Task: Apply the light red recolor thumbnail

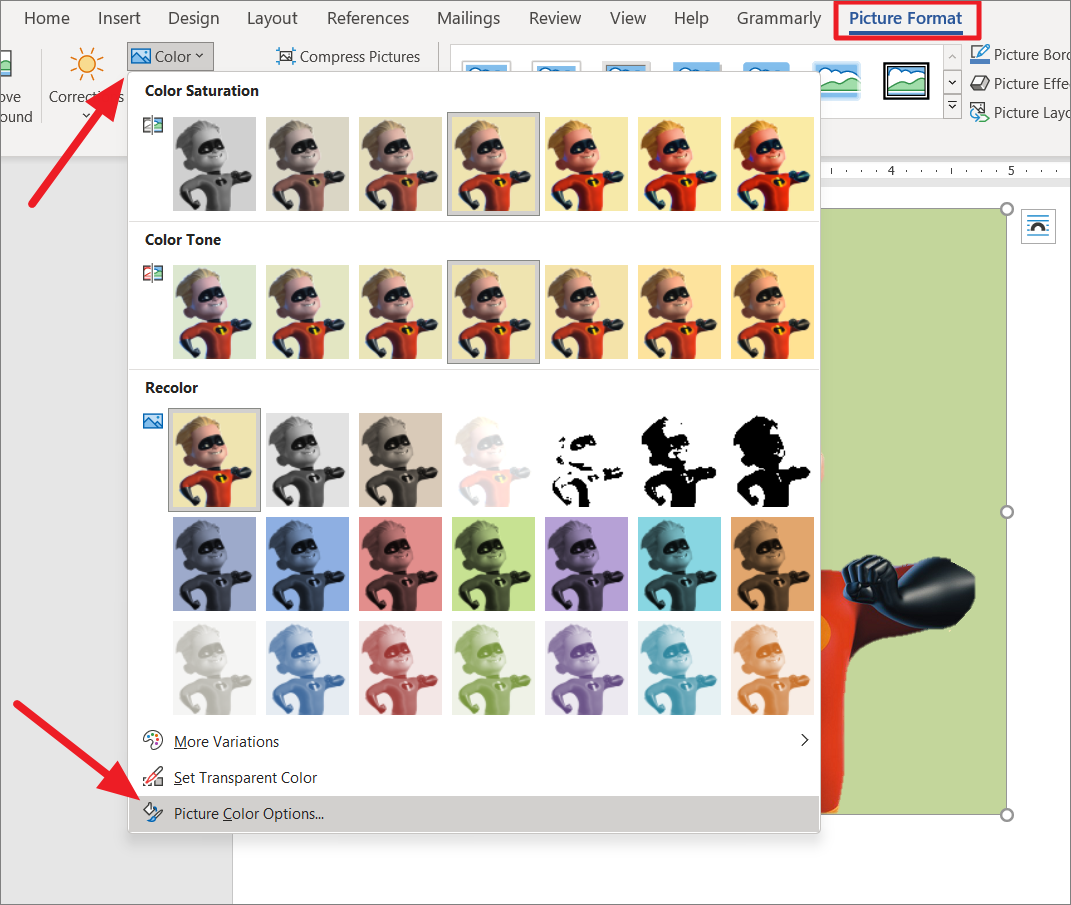Action: pos(400,668)
